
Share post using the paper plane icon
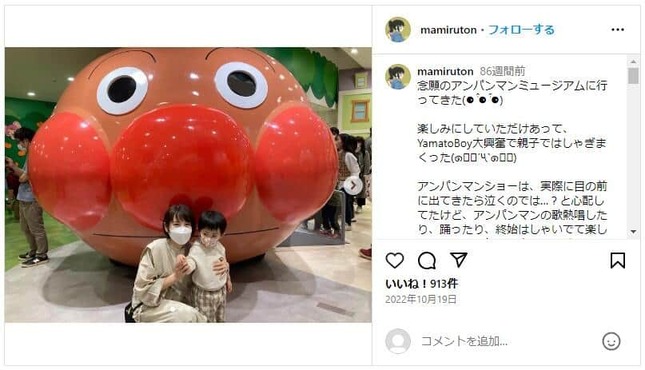point(458,260)
